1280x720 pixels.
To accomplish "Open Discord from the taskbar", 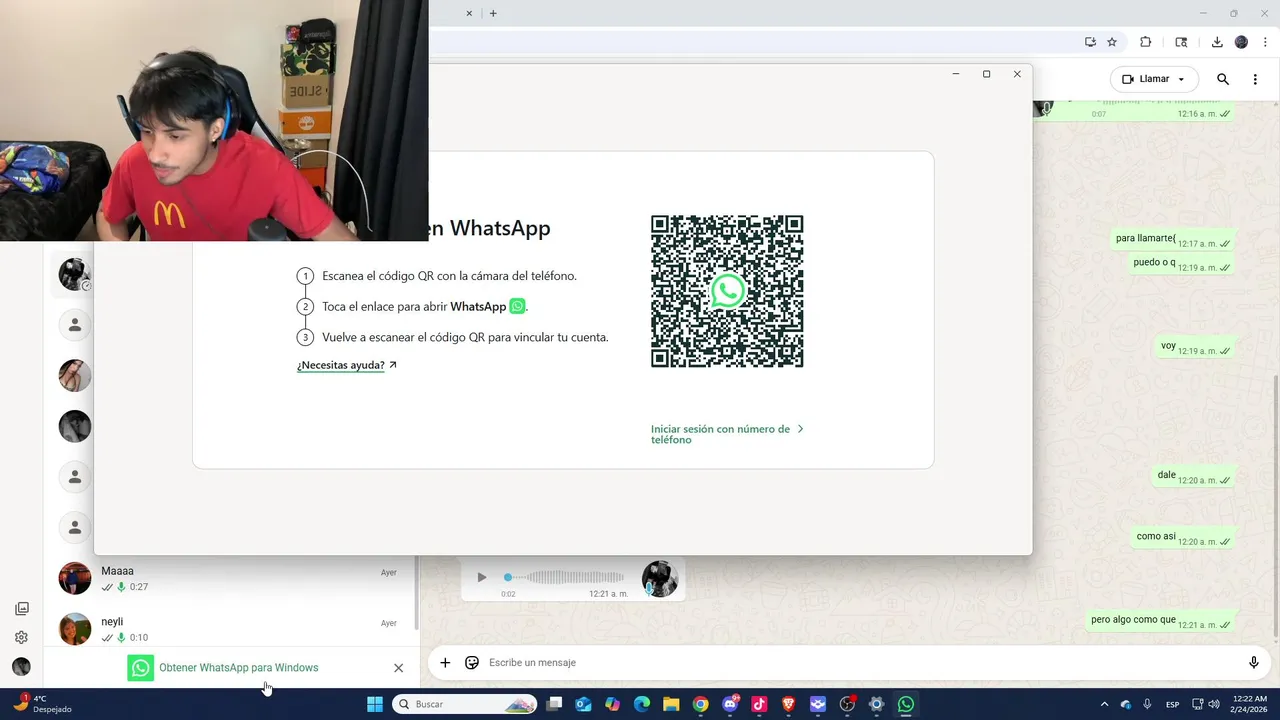I will [730, 704].
